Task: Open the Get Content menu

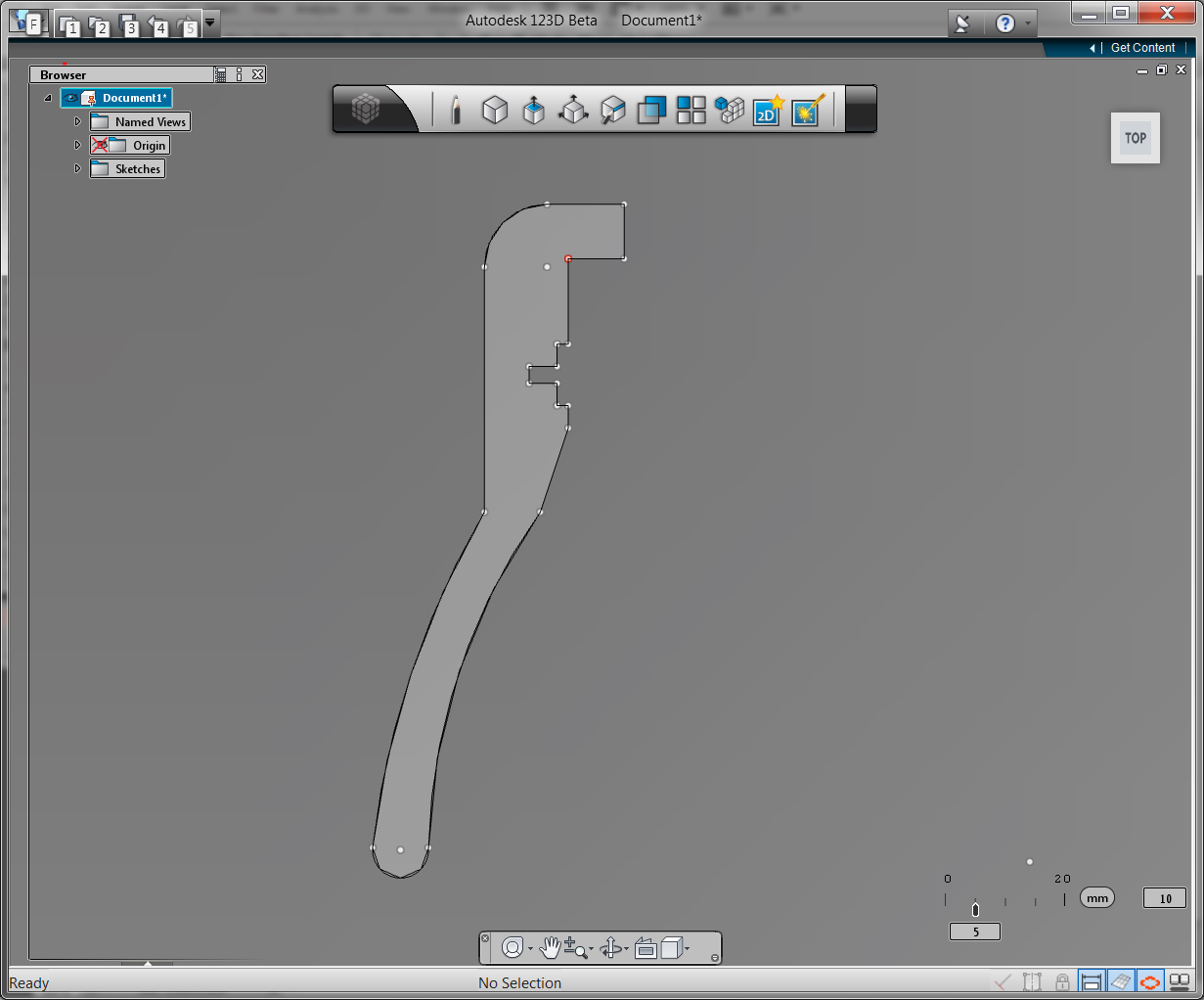Action: (1141, 47)
